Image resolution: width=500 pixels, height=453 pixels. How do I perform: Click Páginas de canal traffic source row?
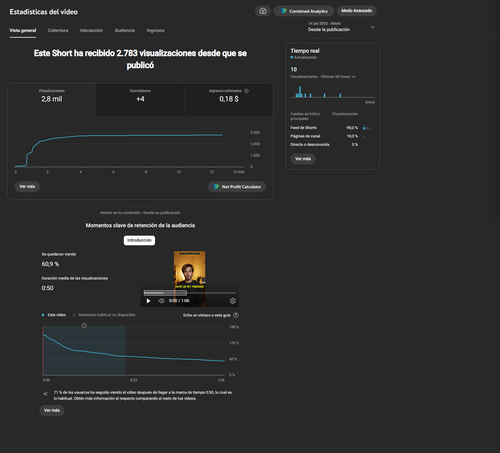332,136
